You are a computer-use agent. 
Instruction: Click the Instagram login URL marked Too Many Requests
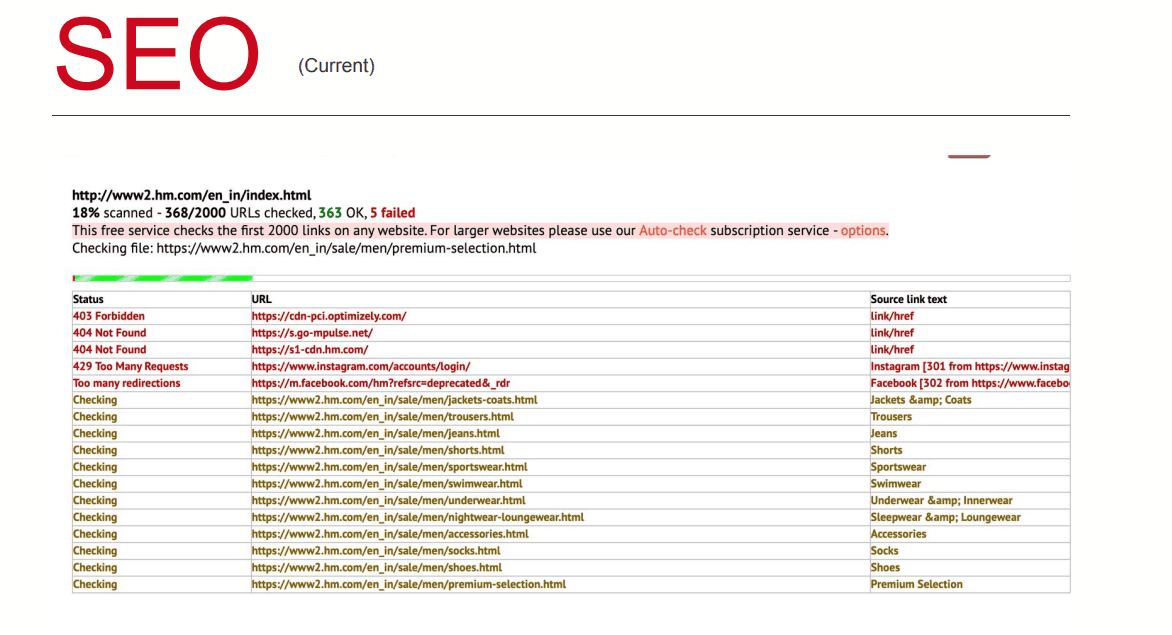click(361, 366)
